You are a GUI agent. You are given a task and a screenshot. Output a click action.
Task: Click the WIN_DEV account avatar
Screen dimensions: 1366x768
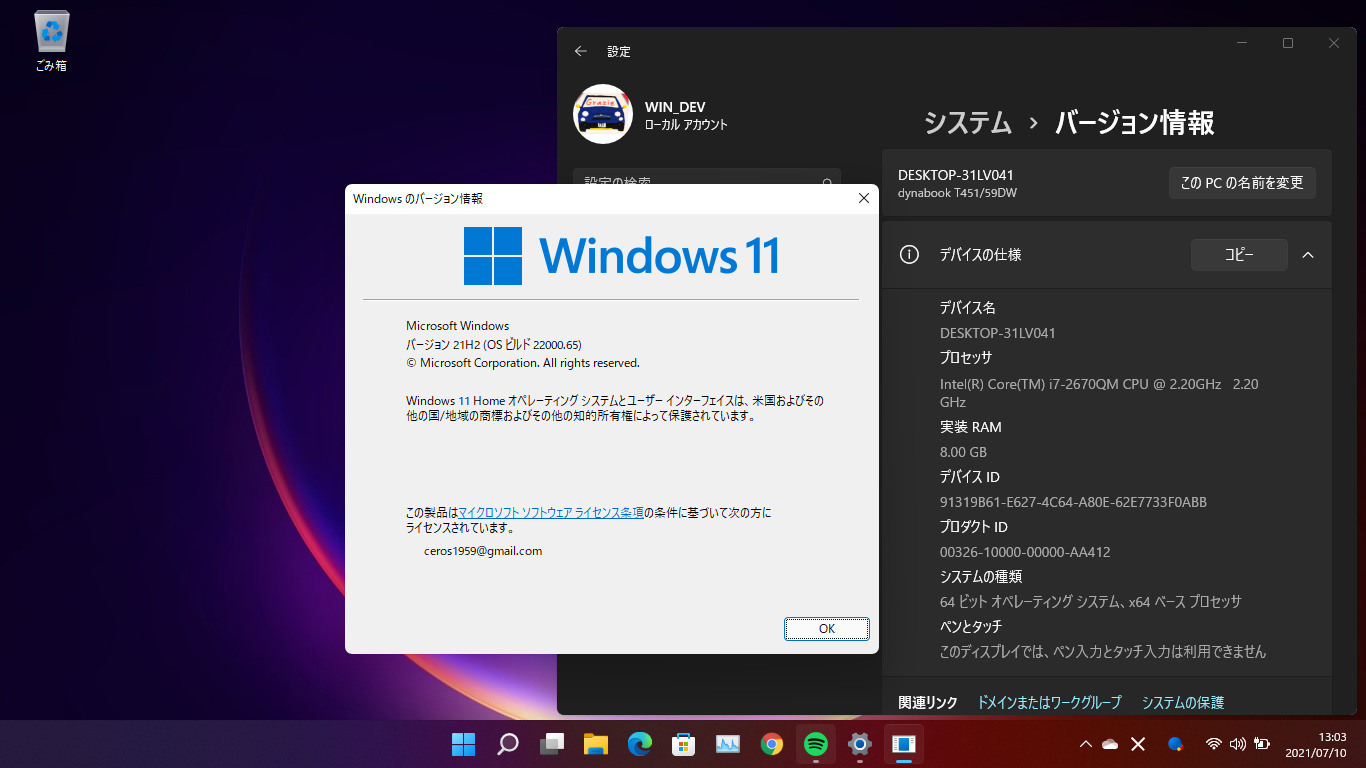pos(603,114)
